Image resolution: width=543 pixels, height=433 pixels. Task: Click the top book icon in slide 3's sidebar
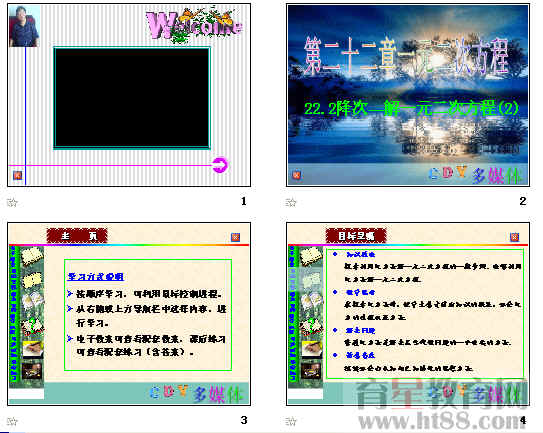(x=32, y=256)
